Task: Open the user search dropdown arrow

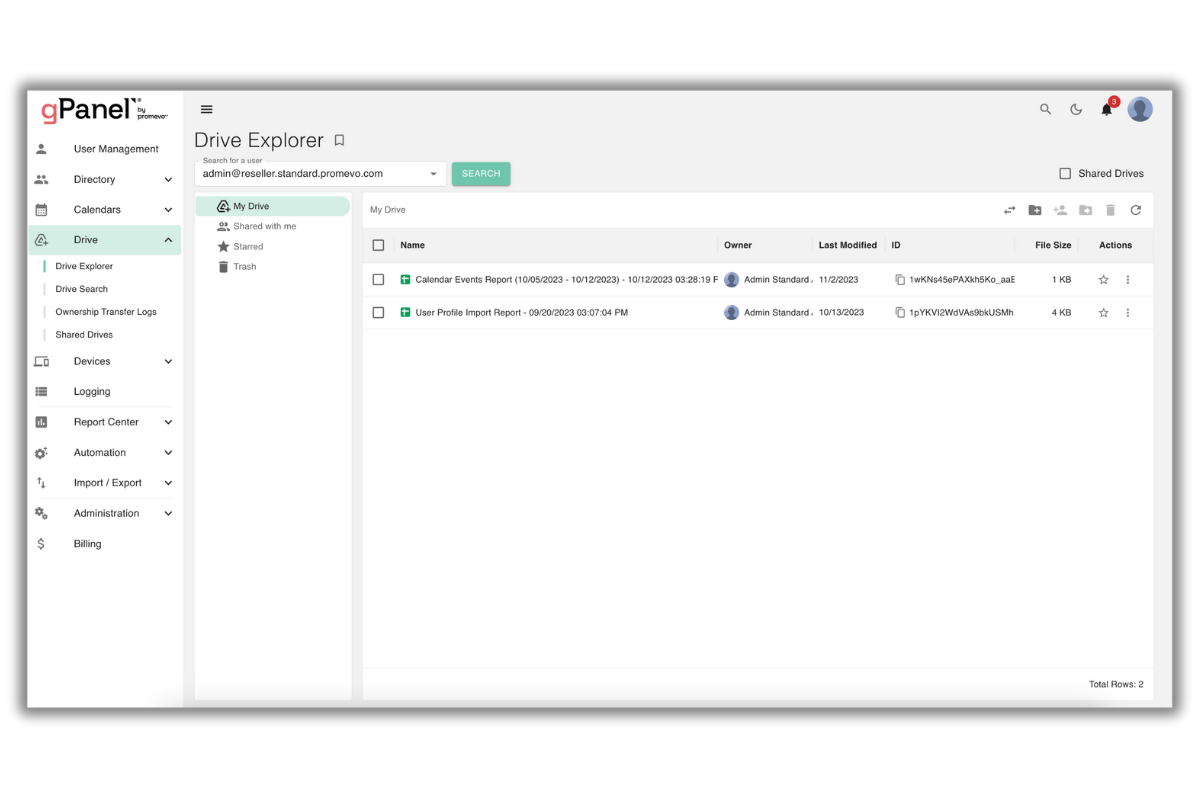Action: tap(434, 174)
